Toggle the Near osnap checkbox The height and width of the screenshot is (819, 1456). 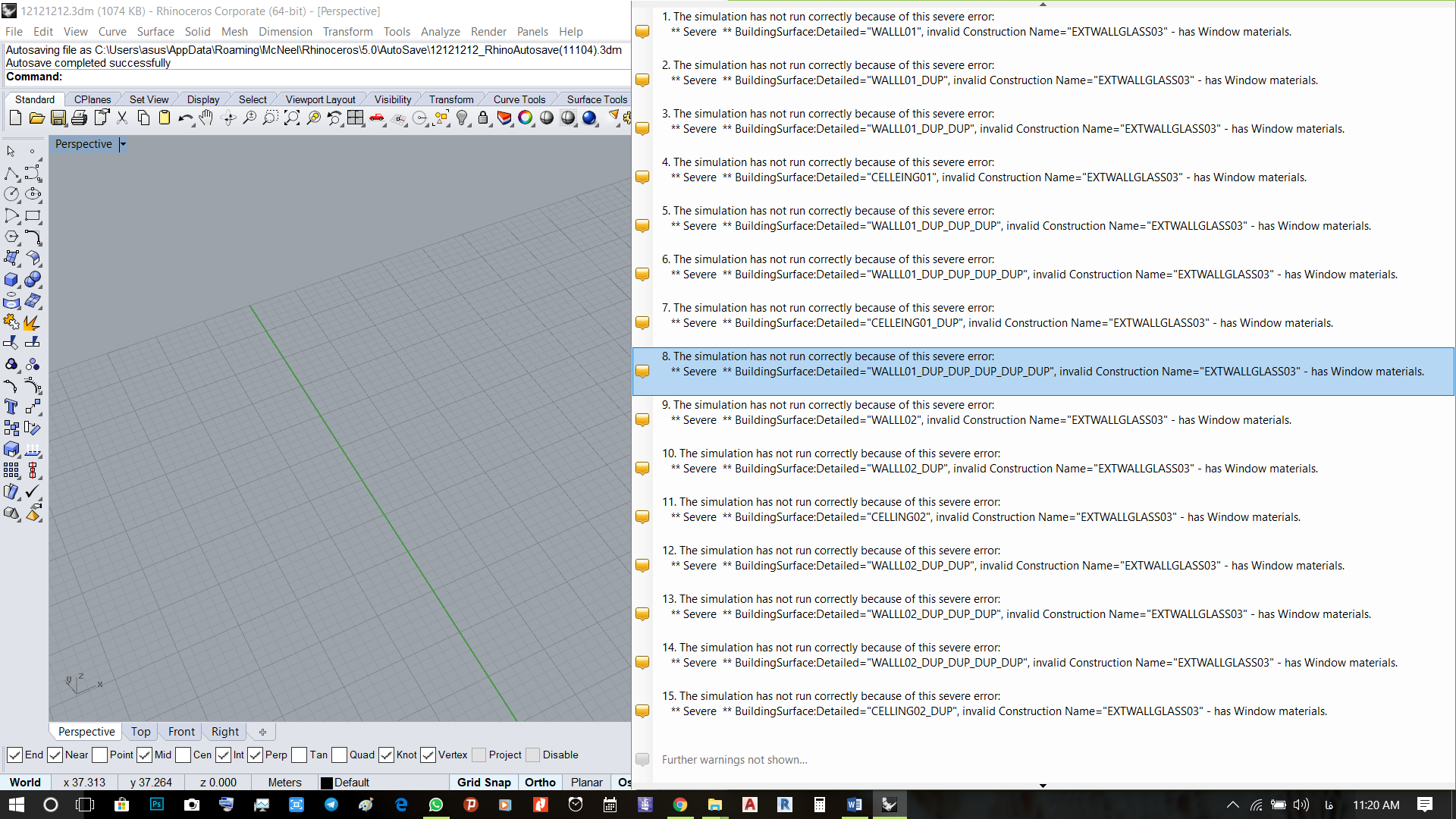click(x=55, y=755)
